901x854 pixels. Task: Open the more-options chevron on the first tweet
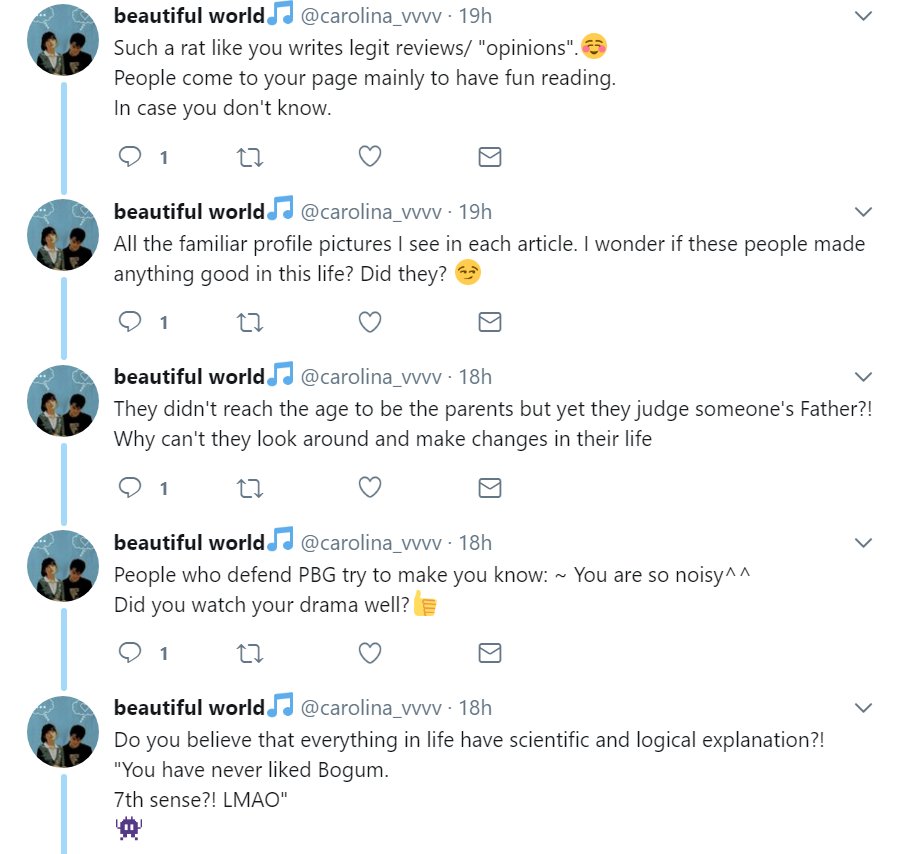tap(862, 17)
